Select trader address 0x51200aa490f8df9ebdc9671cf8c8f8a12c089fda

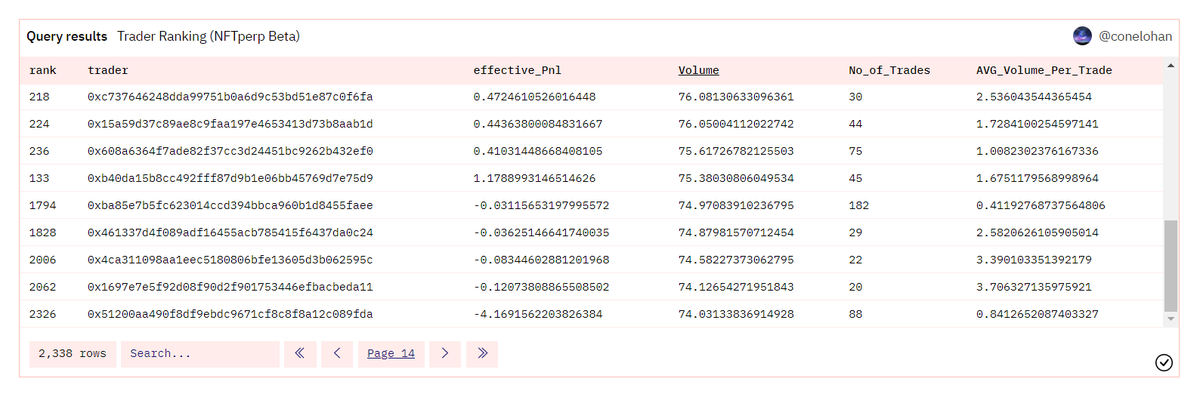click(x=230, y=314)
